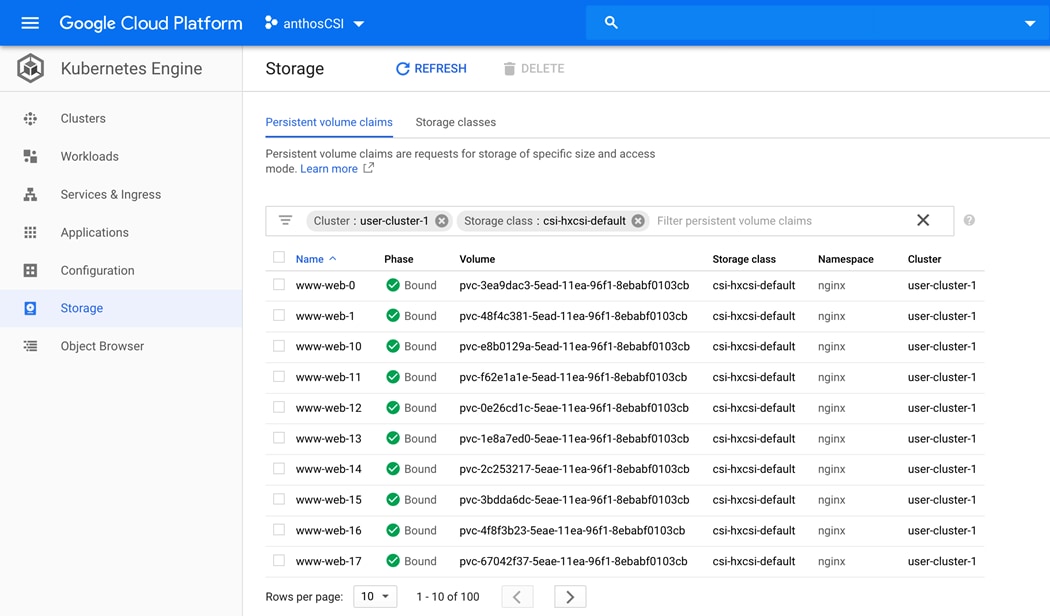Open the www-web-14 claim link
Viewport: 1050px width, 616px height.
pyautogui.click(x=328, y=469)
